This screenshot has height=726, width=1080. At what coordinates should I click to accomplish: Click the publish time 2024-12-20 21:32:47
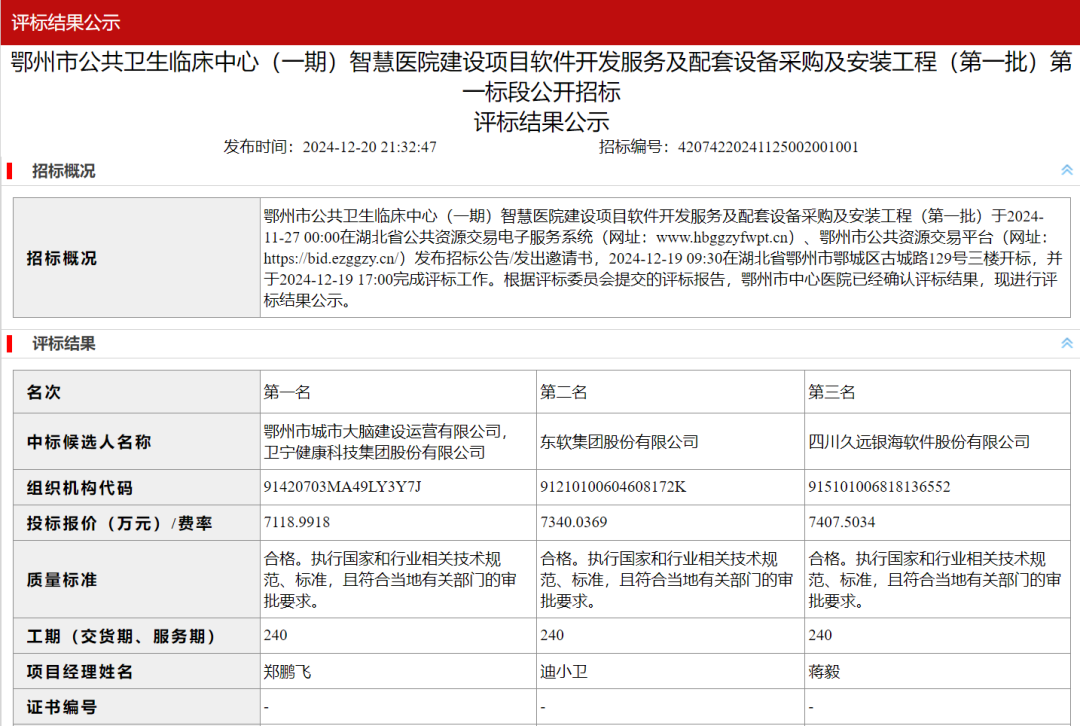[x=369, y=147]
